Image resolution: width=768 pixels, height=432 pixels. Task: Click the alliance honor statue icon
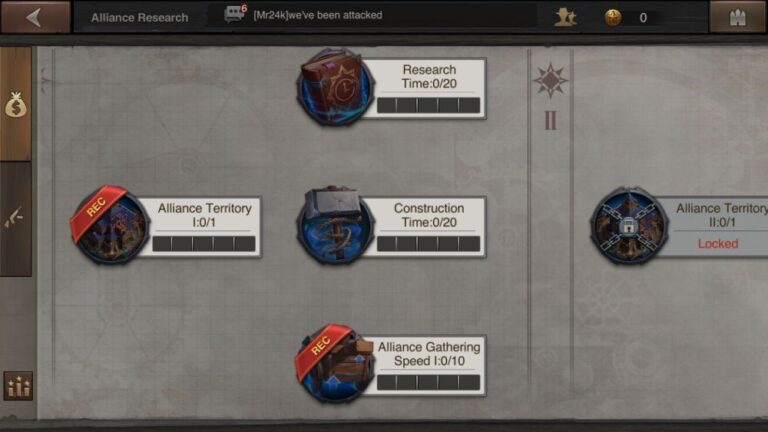pos(565,18)
